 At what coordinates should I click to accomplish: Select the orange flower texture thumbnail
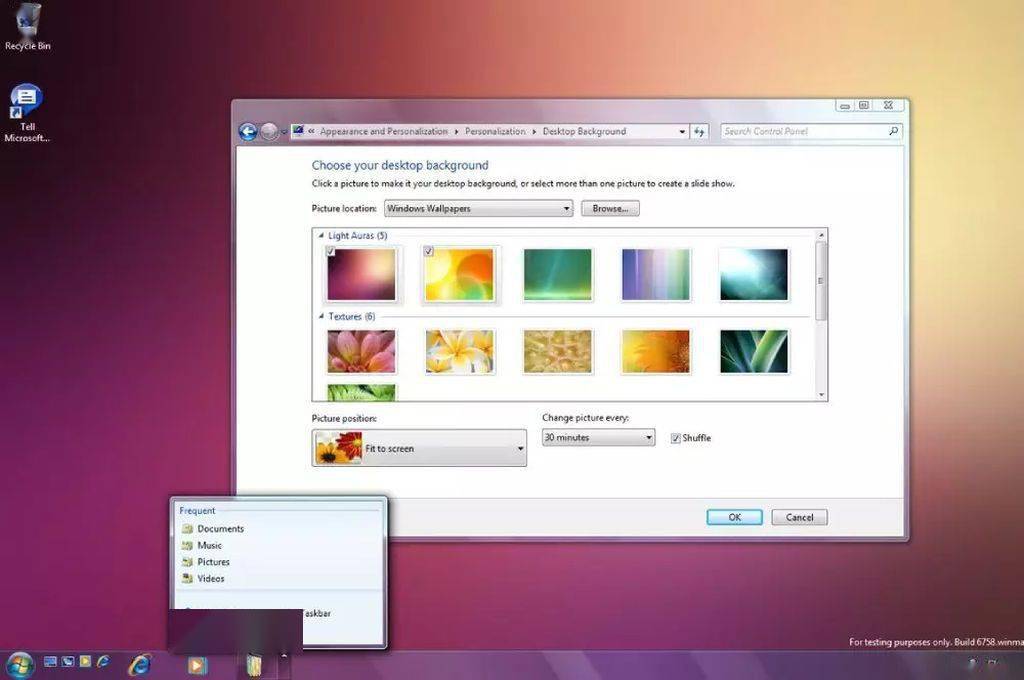point(656,351)
